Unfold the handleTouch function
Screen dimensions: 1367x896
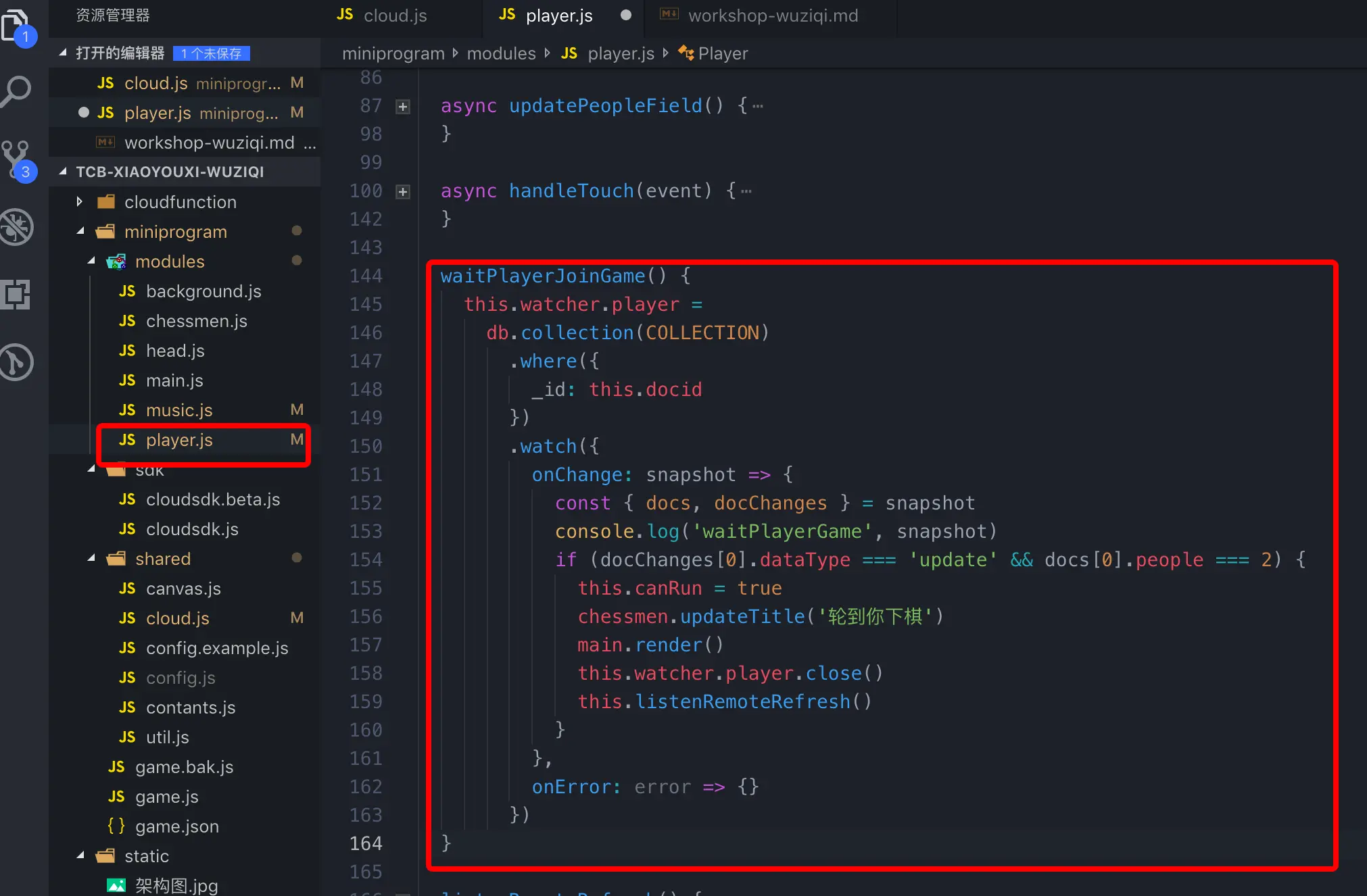click(x=403, y=192)
